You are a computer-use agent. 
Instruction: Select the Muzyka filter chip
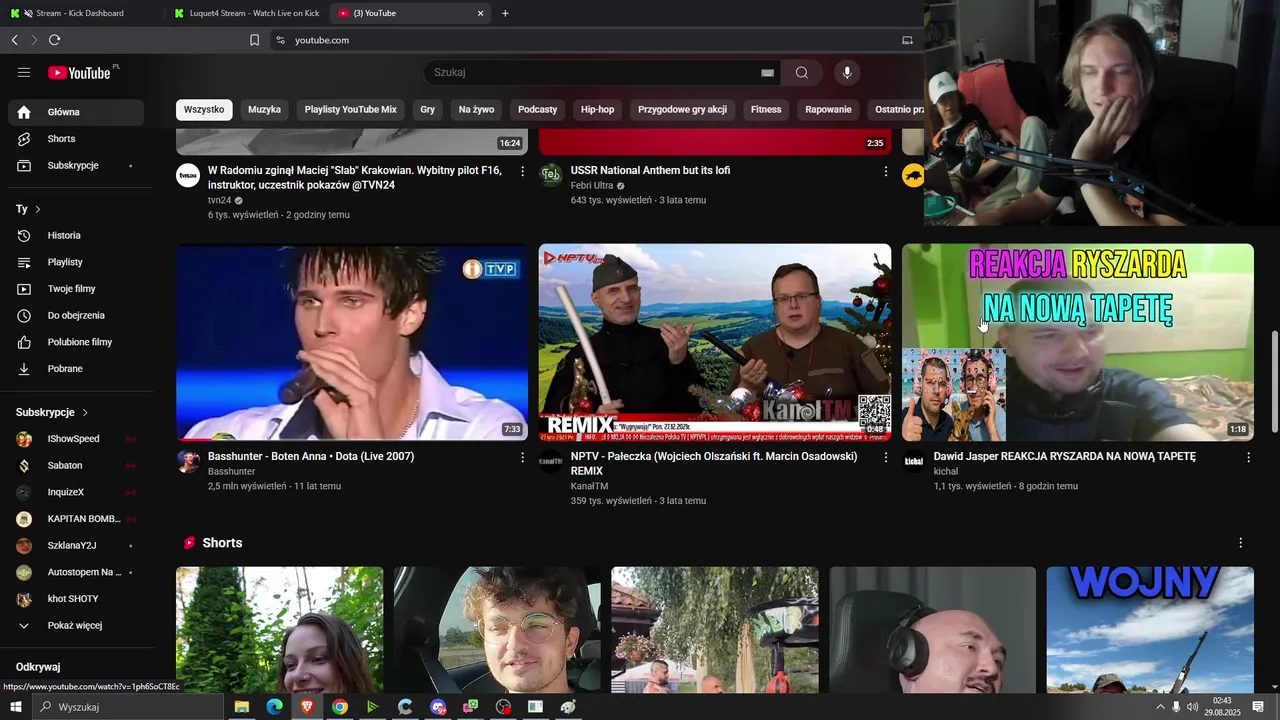[x=264, y=110]
